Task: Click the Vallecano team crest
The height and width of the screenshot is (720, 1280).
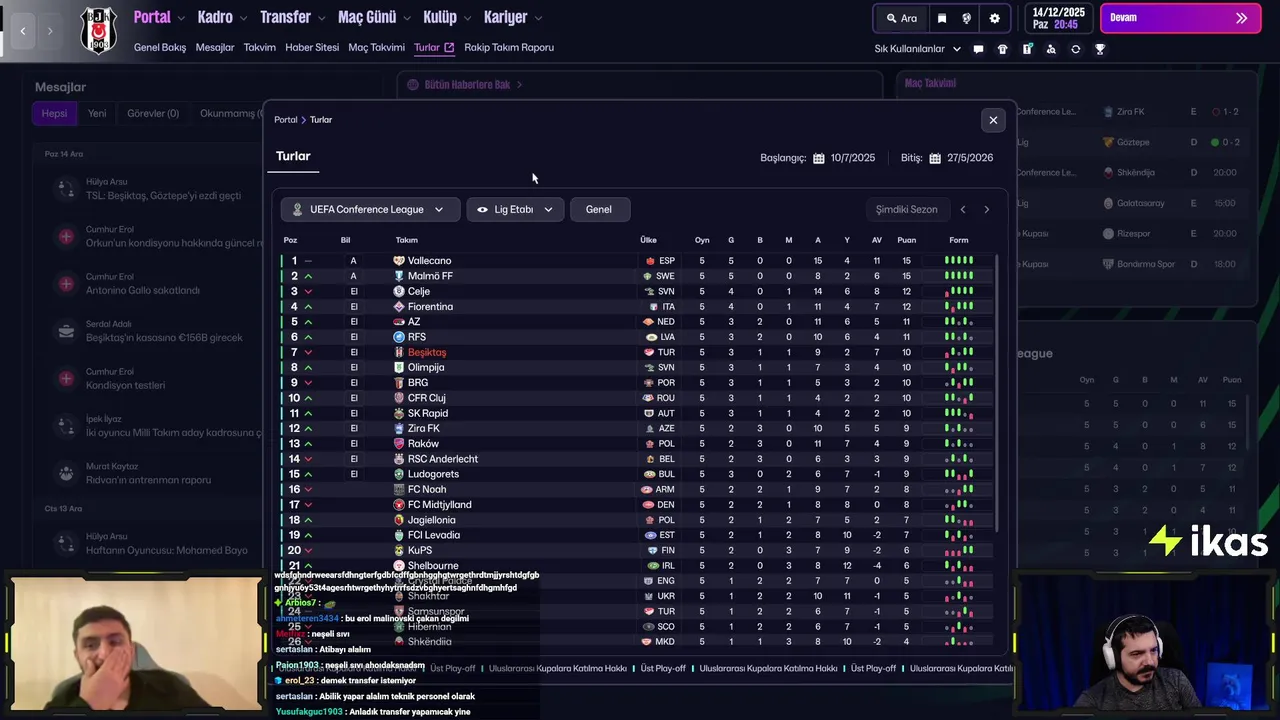Action: (399, 261)
